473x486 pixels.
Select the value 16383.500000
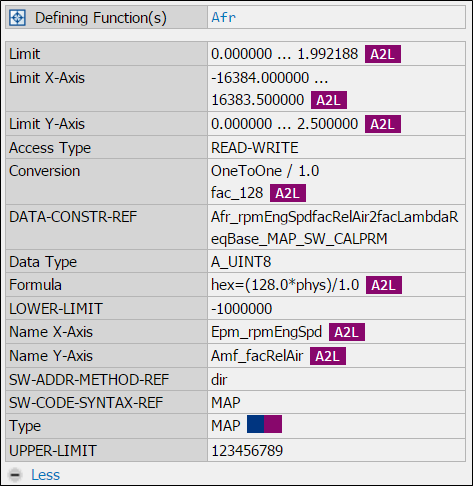[x=258, y=100]
